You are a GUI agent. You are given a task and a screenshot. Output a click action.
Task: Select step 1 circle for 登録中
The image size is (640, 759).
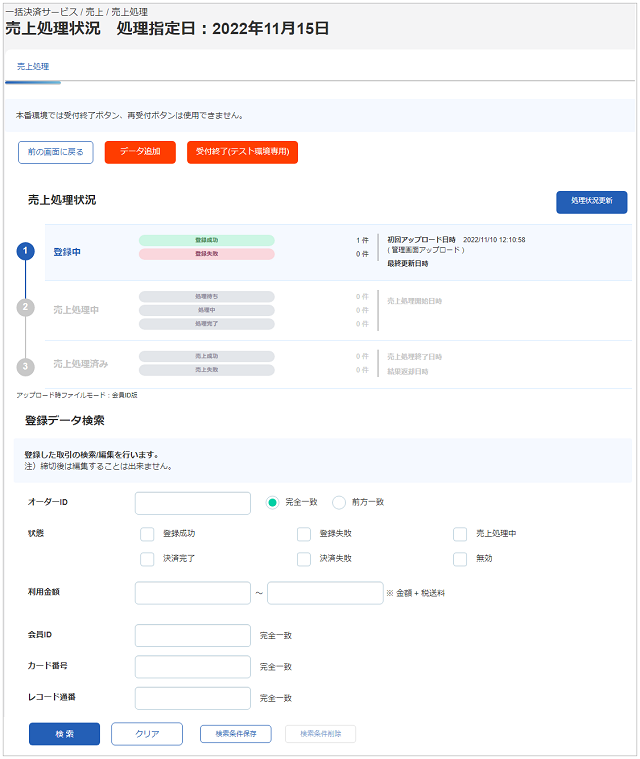click(x=26, y=251)
